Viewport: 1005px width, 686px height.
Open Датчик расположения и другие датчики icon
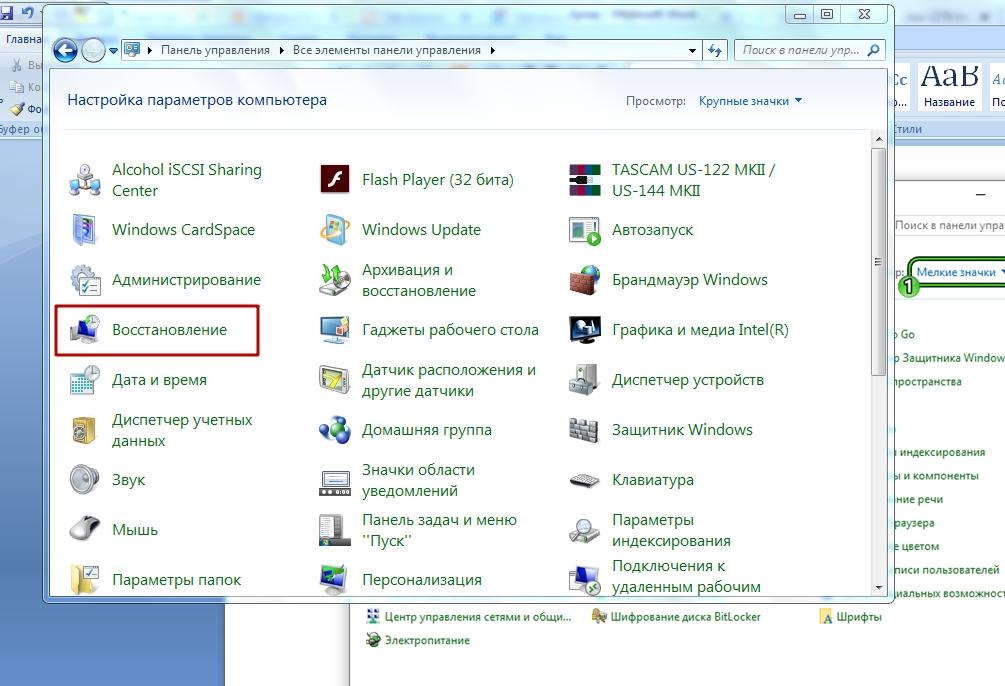pyautogui.click(x=335, y=380)
